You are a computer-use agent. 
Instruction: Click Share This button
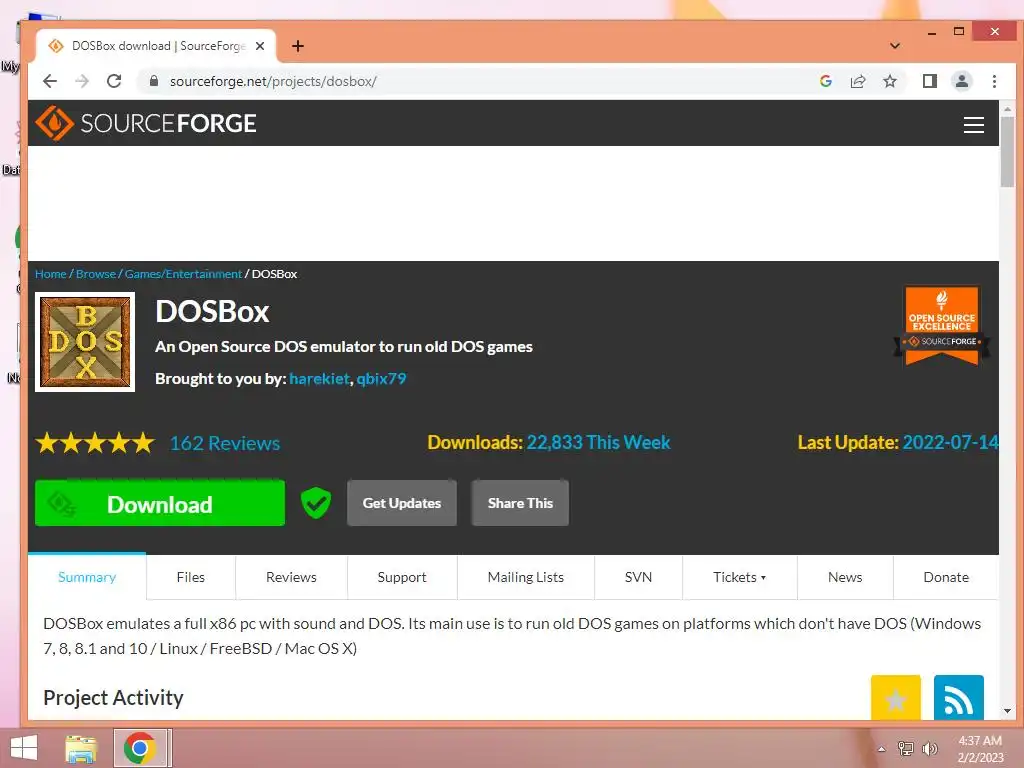[x=520, y=503]
